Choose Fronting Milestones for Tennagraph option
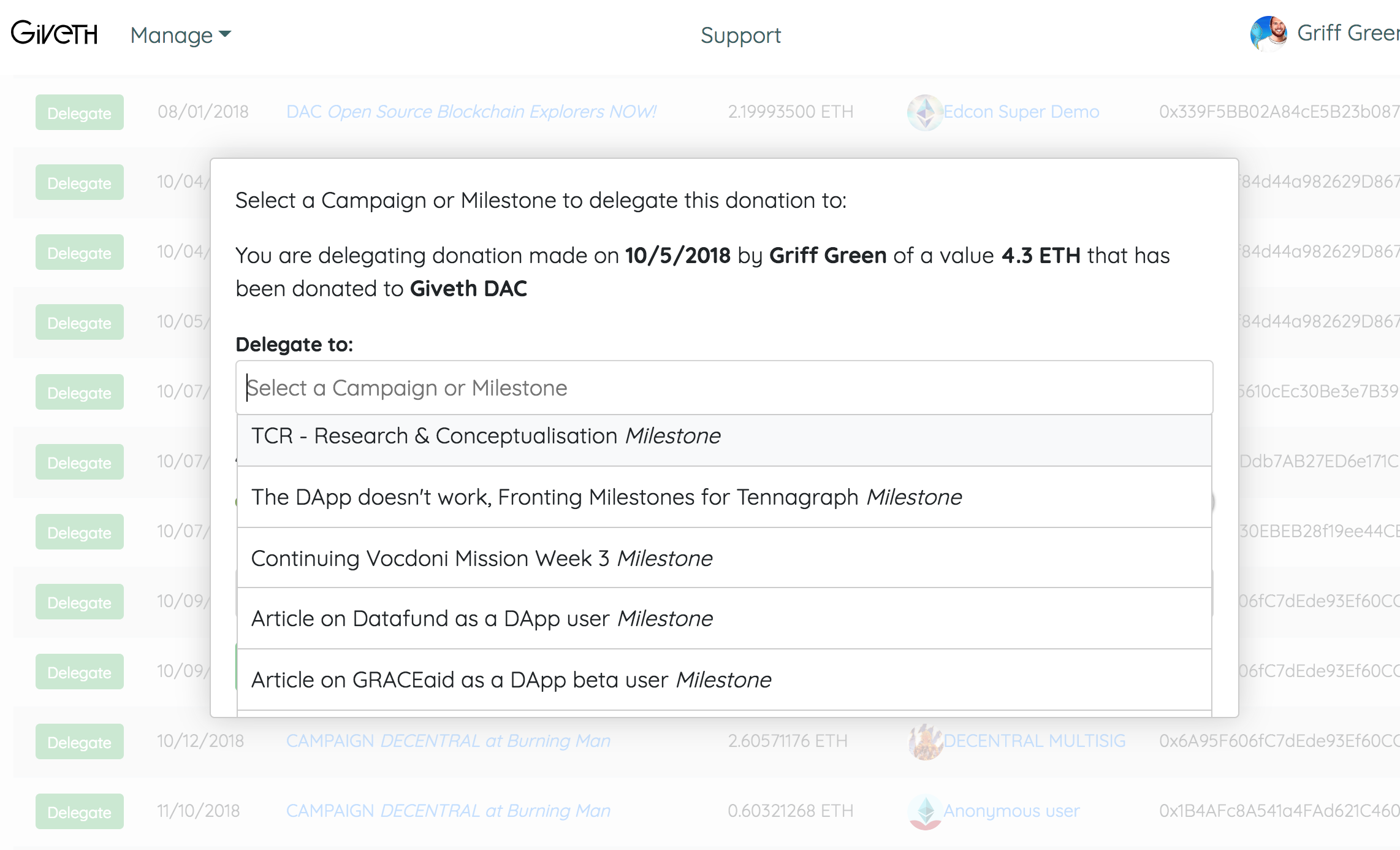 click(724, 497)
